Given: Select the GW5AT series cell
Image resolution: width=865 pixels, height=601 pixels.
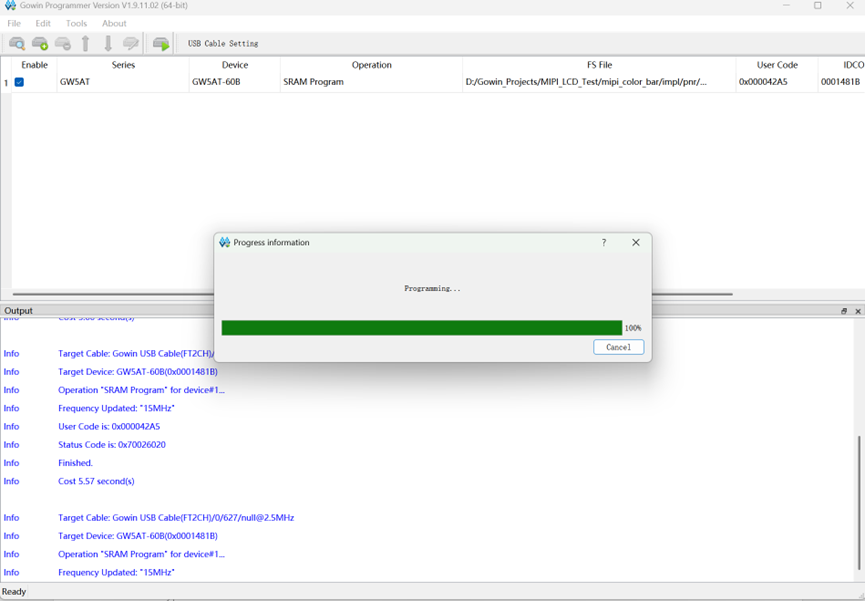Looking at the screenshot, I should coord(123,82).
